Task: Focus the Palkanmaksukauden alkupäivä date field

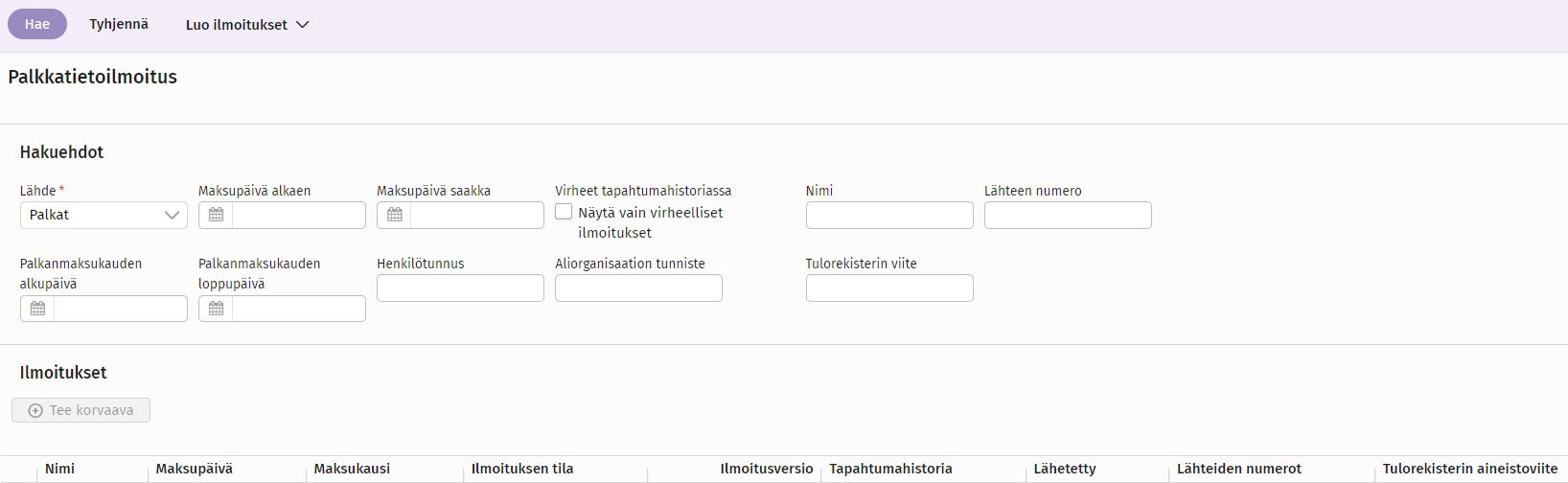Action: [x=120, y=309]
